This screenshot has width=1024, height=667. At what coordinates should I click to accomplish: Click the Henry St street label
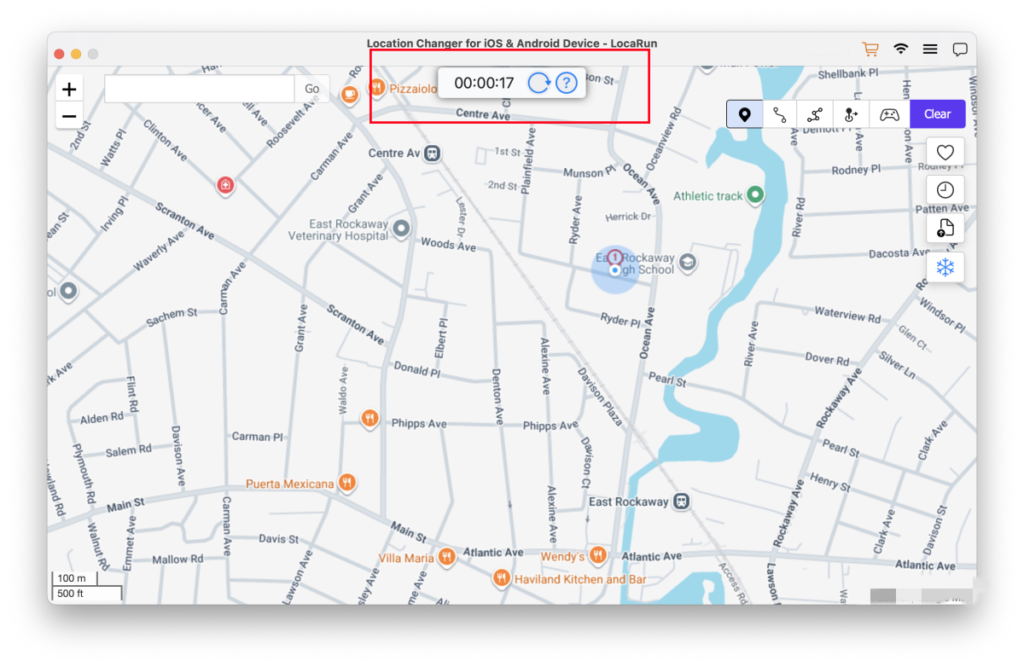click(831, 482)
